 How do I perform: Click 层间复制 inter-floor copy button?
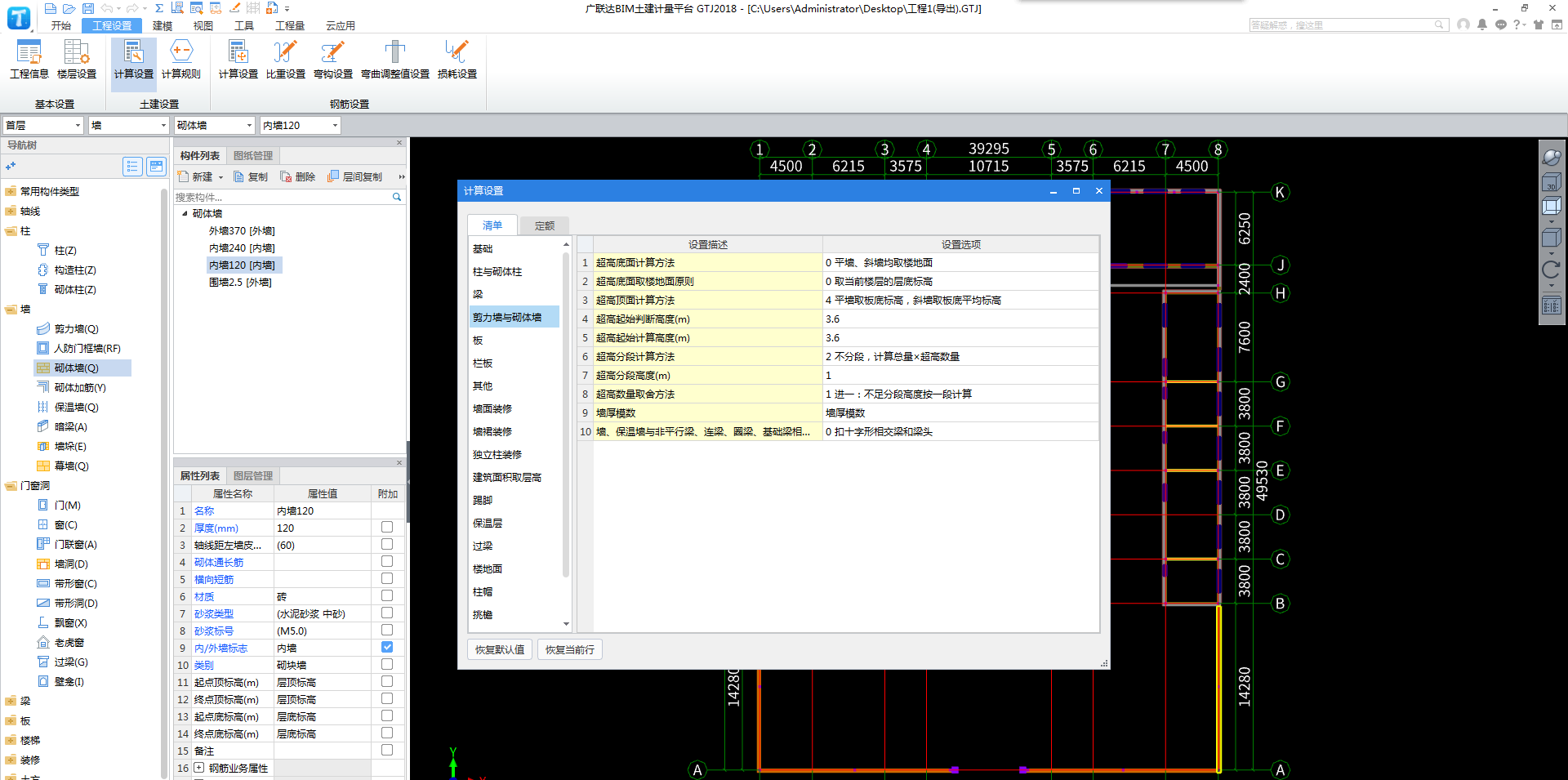click(x=355, y=176)
